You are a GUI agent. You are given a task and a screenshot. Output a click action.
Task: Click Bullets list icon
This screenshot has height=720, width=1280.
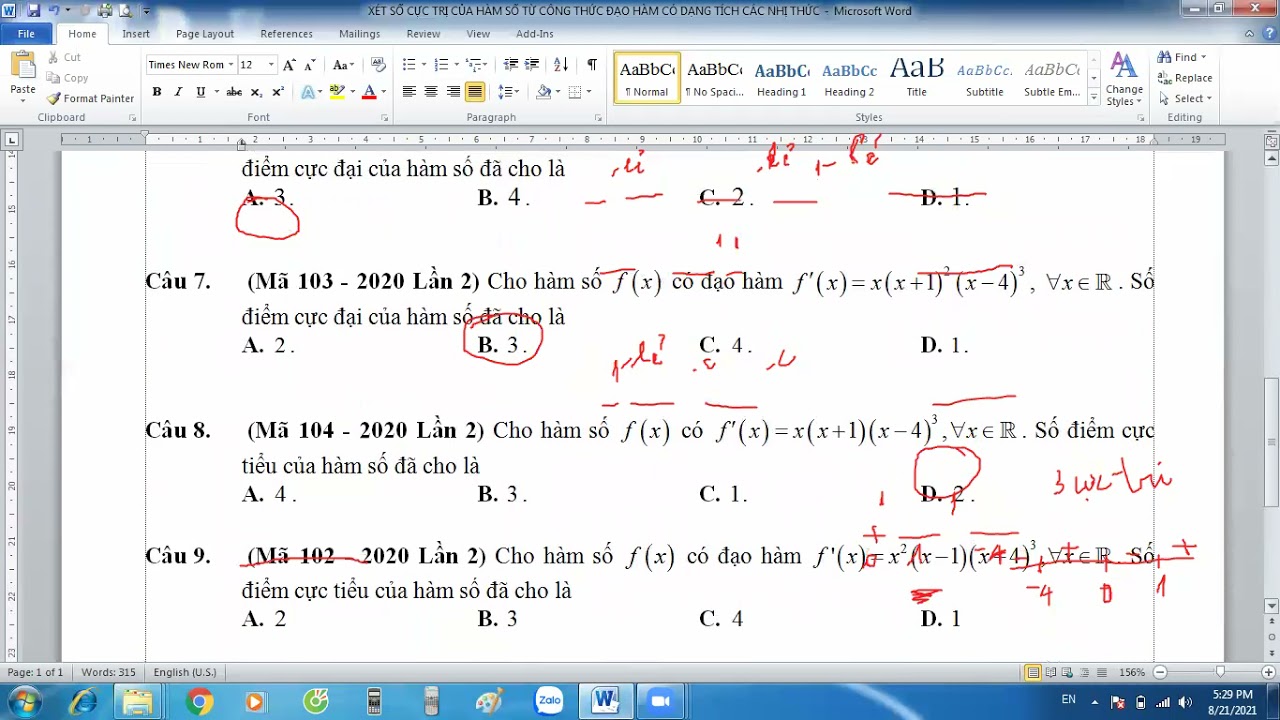pos(409,65)
